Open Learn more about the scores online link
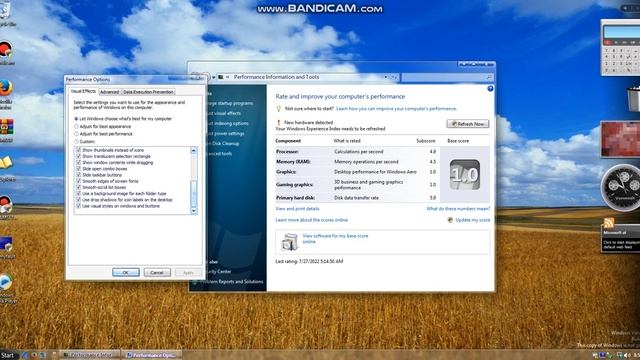The height and width of the screenshot is (360, 640). [x=311, y=220]
